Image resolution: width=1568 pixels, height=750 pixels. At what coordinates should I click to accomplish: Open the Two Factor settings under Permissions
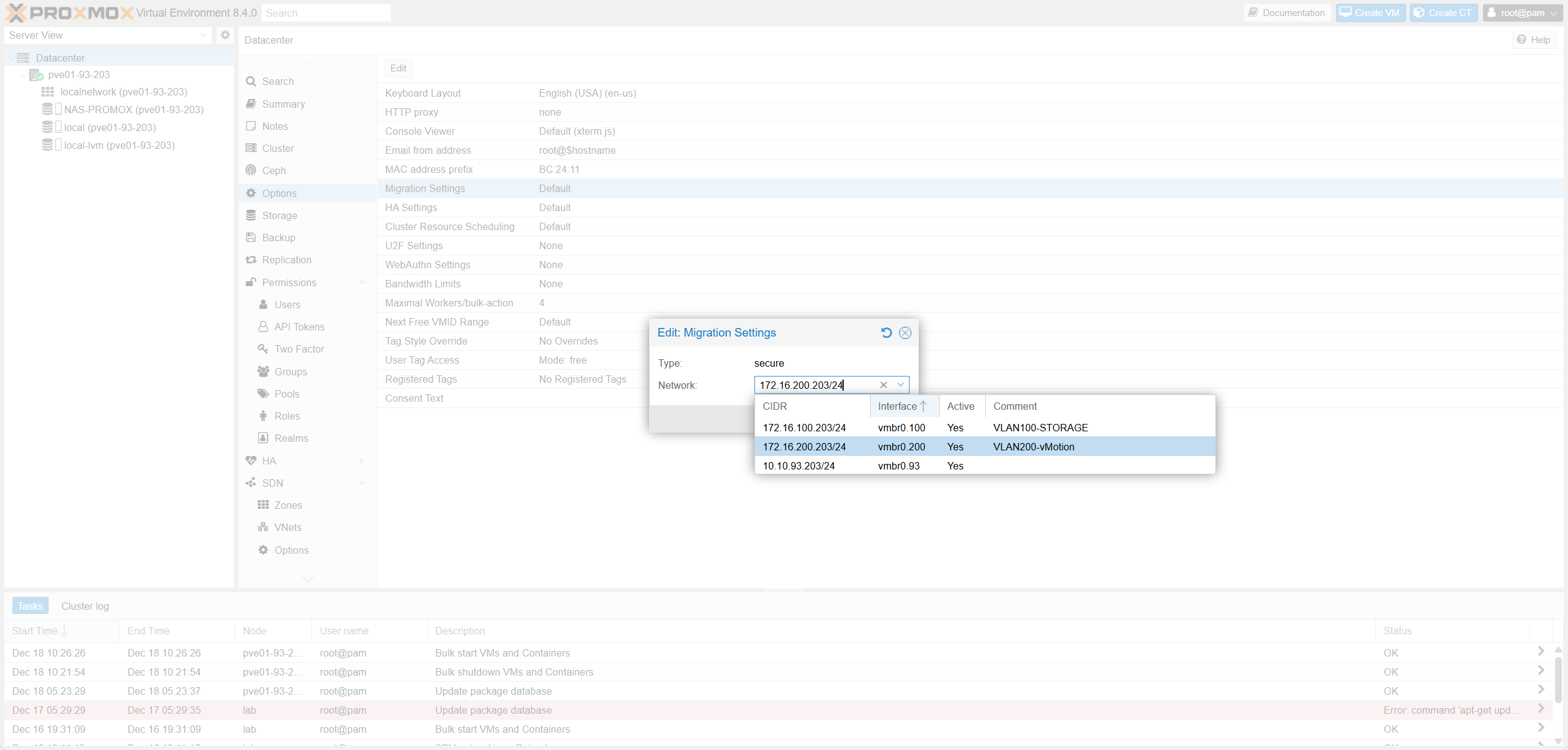(x=298, y=349)
